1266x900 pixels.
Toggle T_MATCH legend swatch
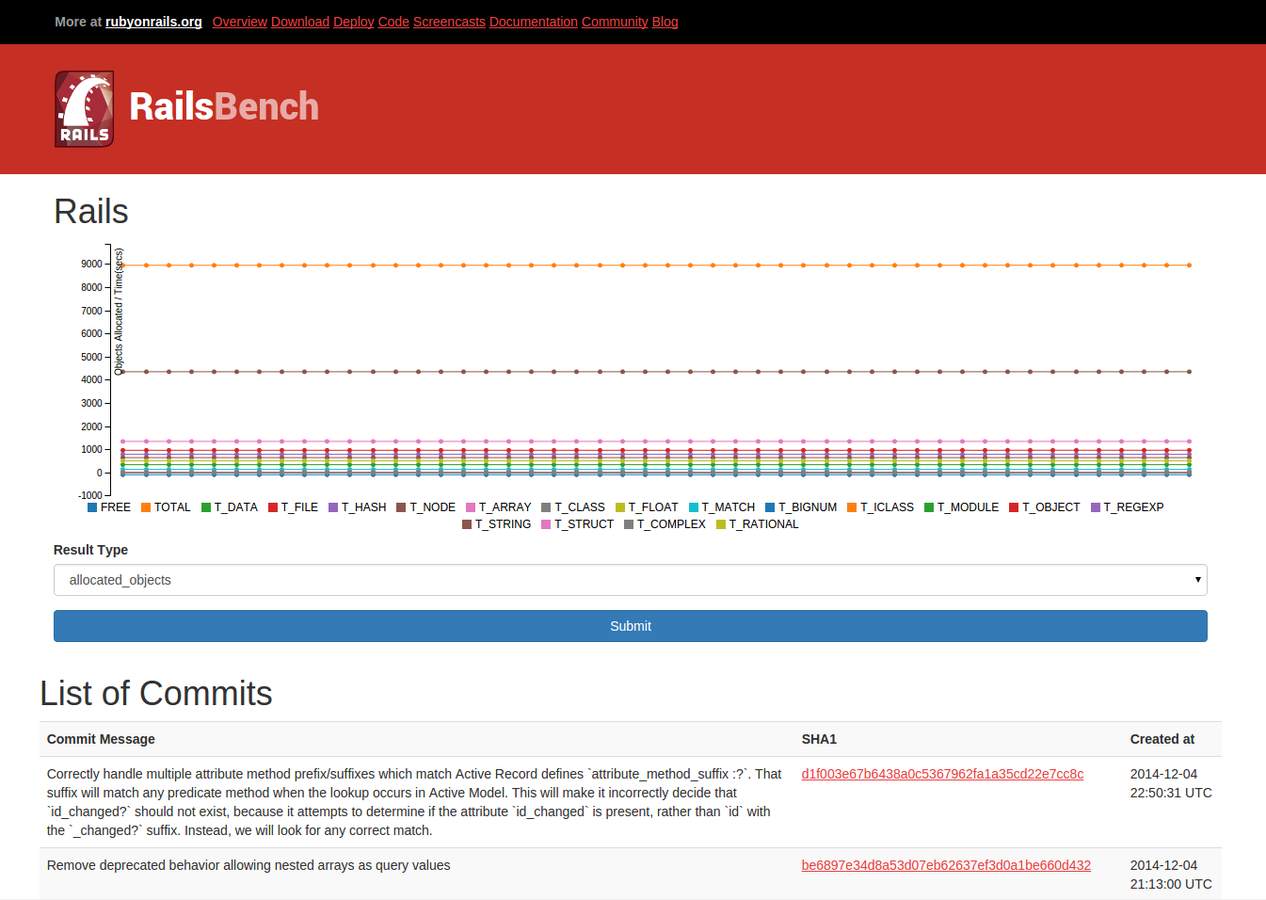coord(693,508)
